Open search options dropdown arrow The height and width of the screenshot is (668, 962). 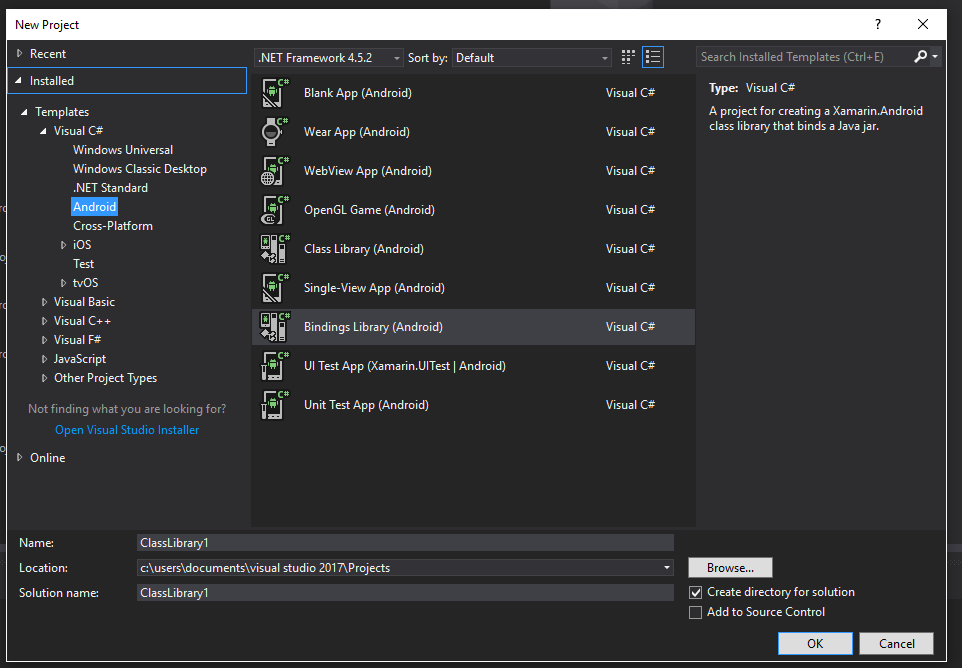(935, 57)
